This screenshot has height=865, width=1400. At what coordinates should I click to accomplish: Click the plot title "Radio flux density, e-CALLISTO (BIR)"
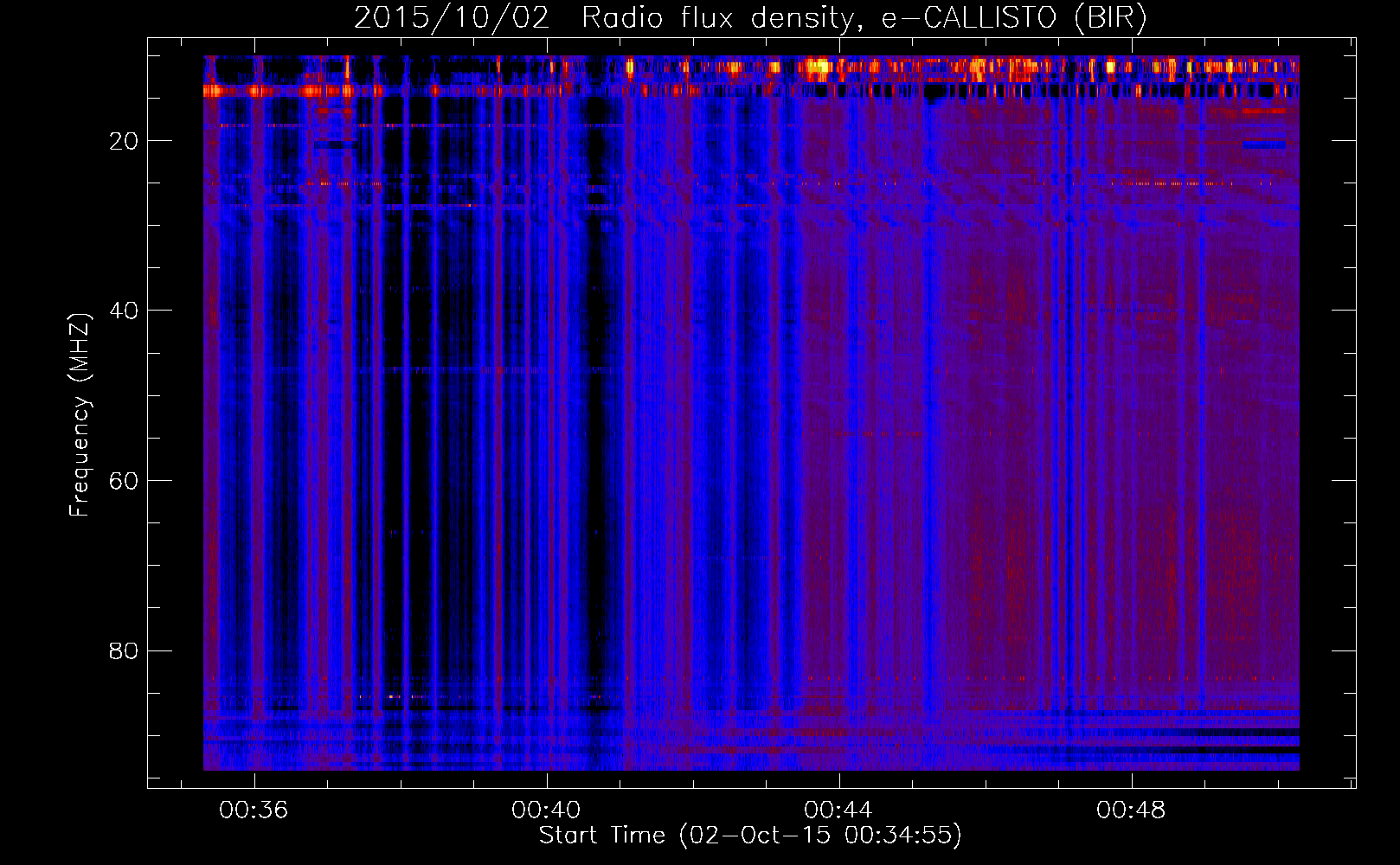point(864,17)
